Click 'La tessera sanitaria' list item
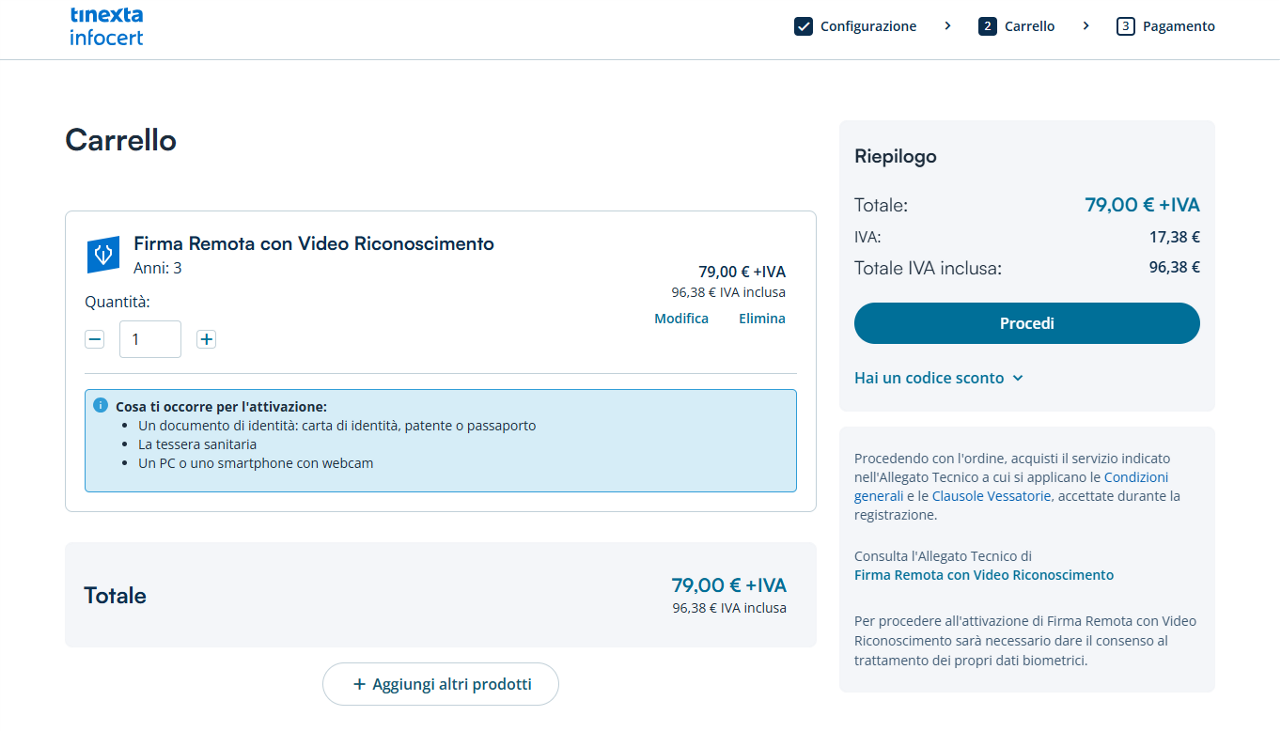1280x731 pixels. click(x=197, y=444)
